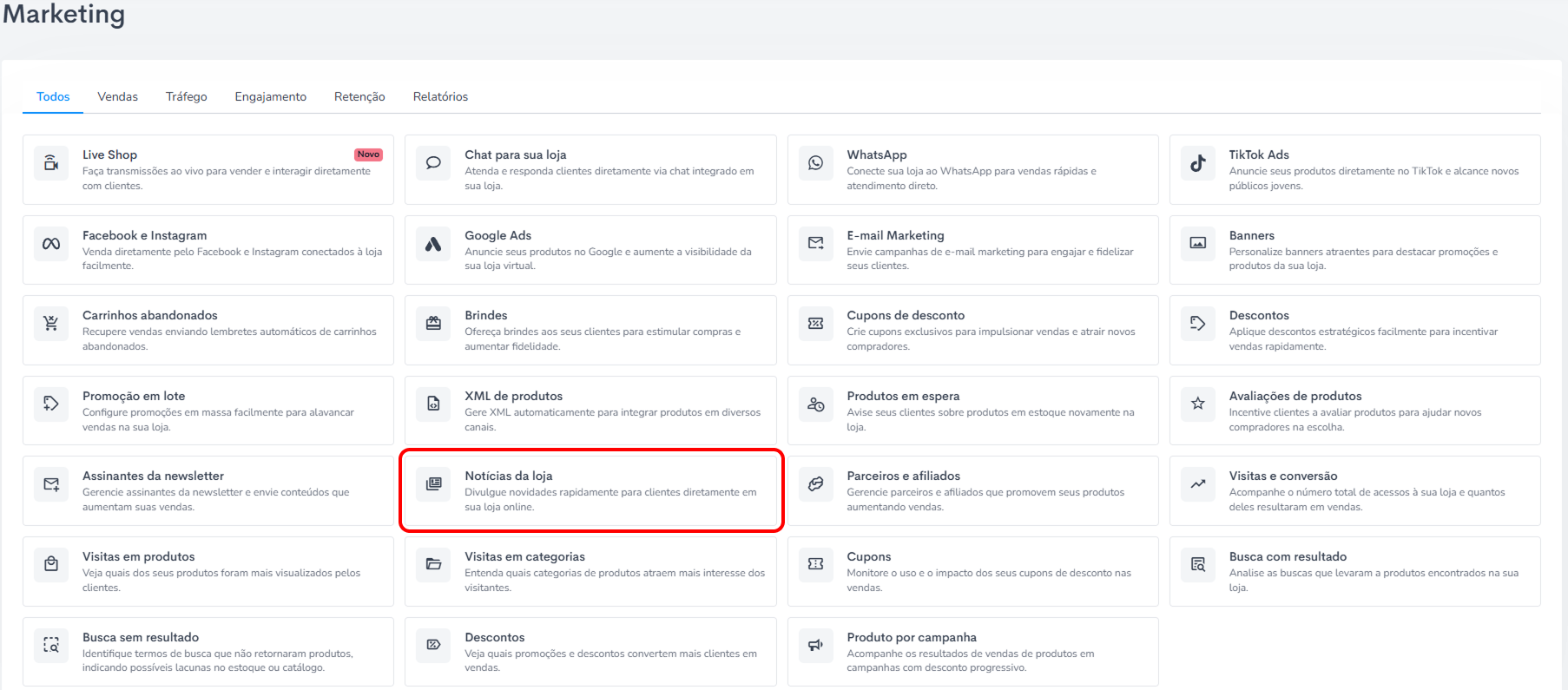The width and height of the screenshot is (1568, 690).
Task: Click the Produto por campanha title
Action: 912,637
